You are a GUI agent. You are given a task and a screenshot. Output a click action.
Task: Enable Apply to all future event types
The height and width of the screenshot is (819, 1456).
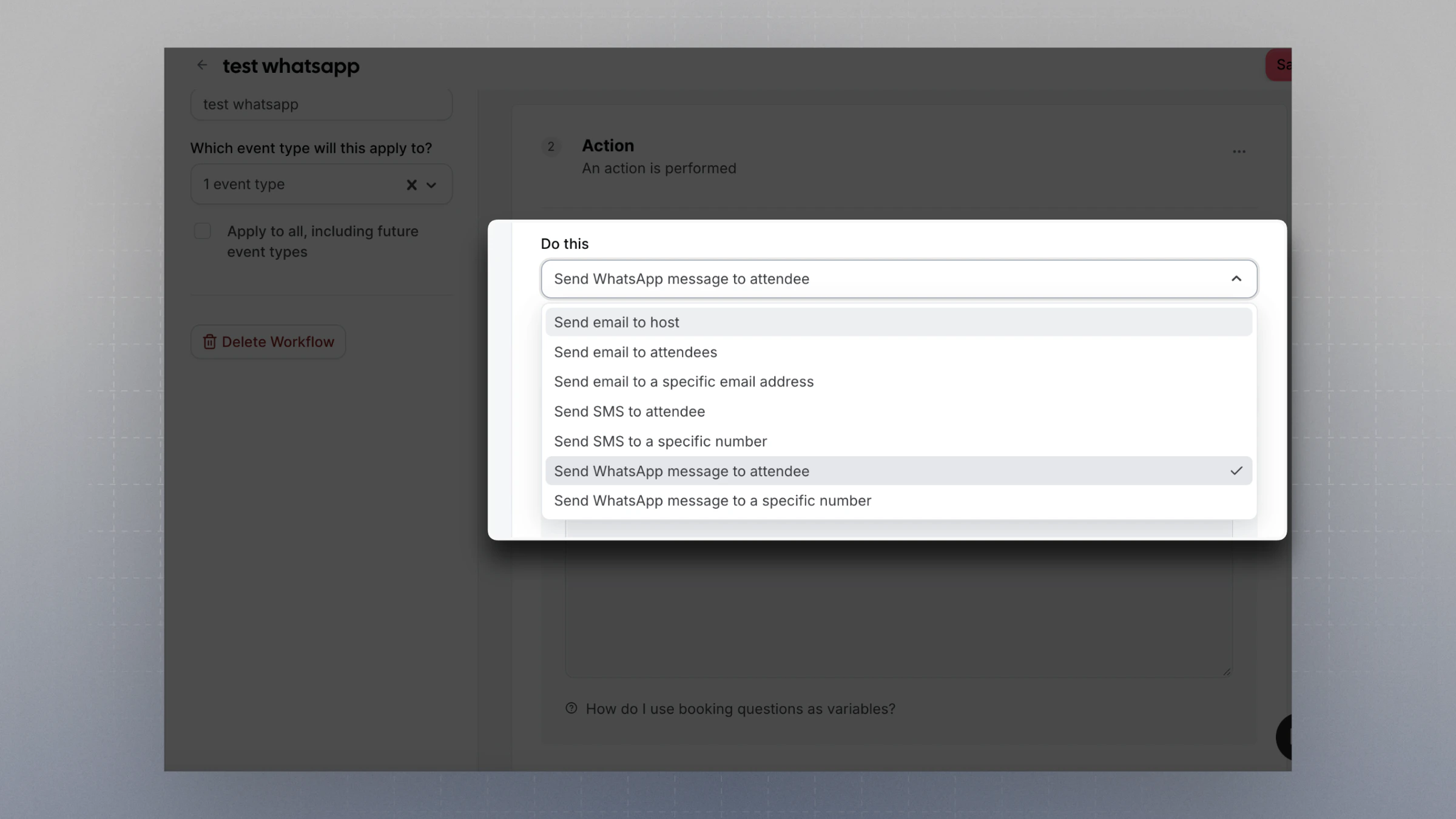pyautogui.click(x=203, y=231)
